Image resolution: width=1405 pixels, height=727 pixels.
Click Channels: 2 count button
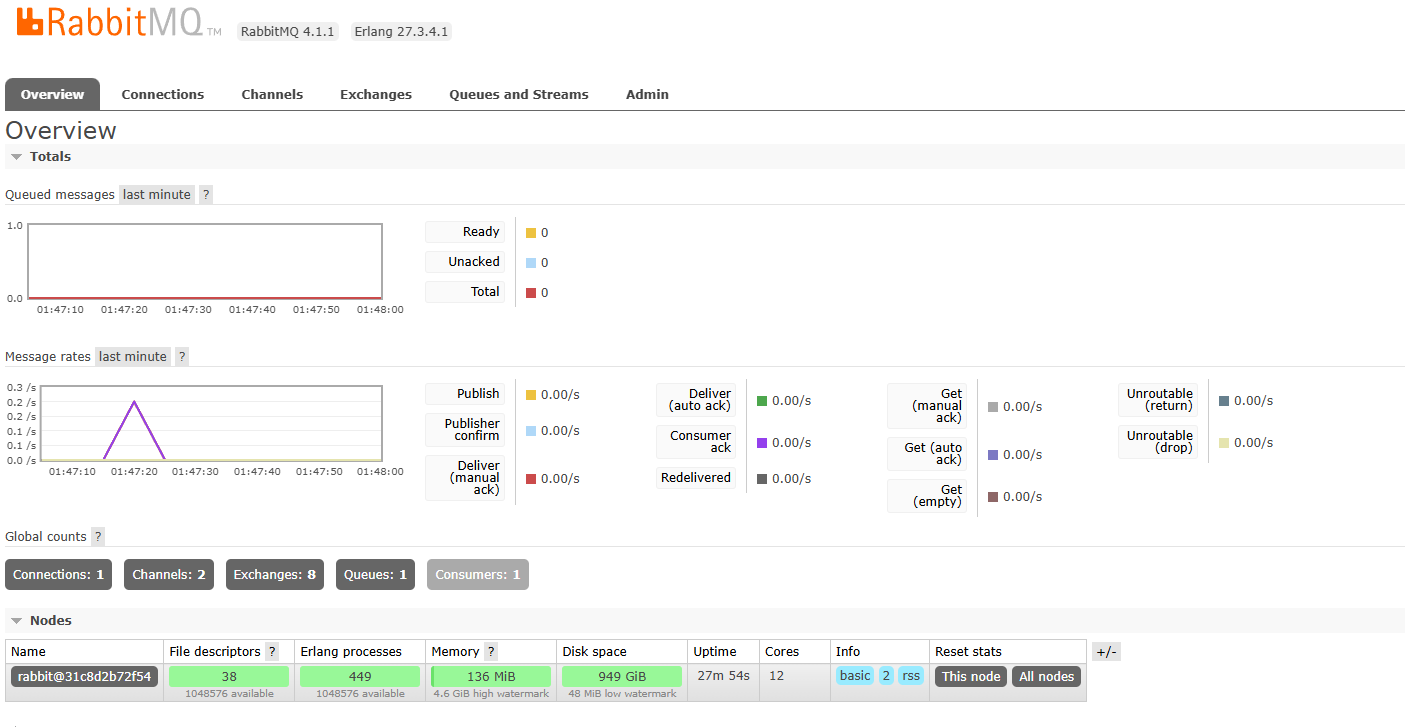[x=169, y=575]
